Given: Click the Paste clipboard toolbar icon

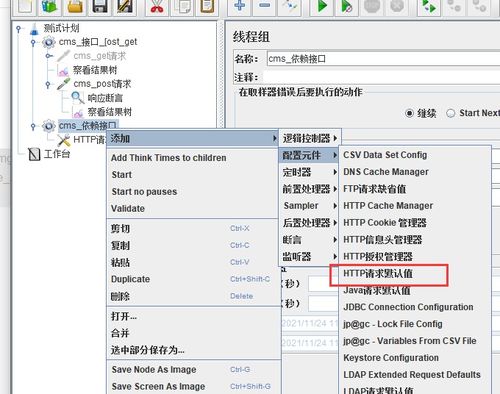Looking at the screenshot, I should [207, 6].
